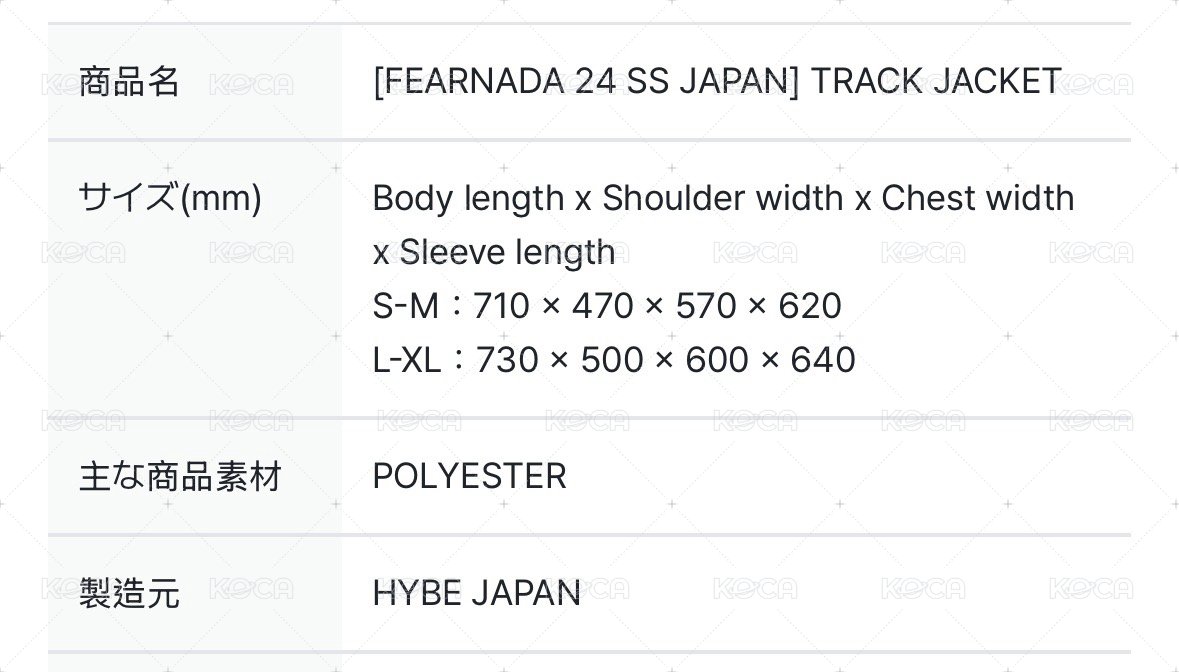Click the 620 sleeve length value

(809, 306)
